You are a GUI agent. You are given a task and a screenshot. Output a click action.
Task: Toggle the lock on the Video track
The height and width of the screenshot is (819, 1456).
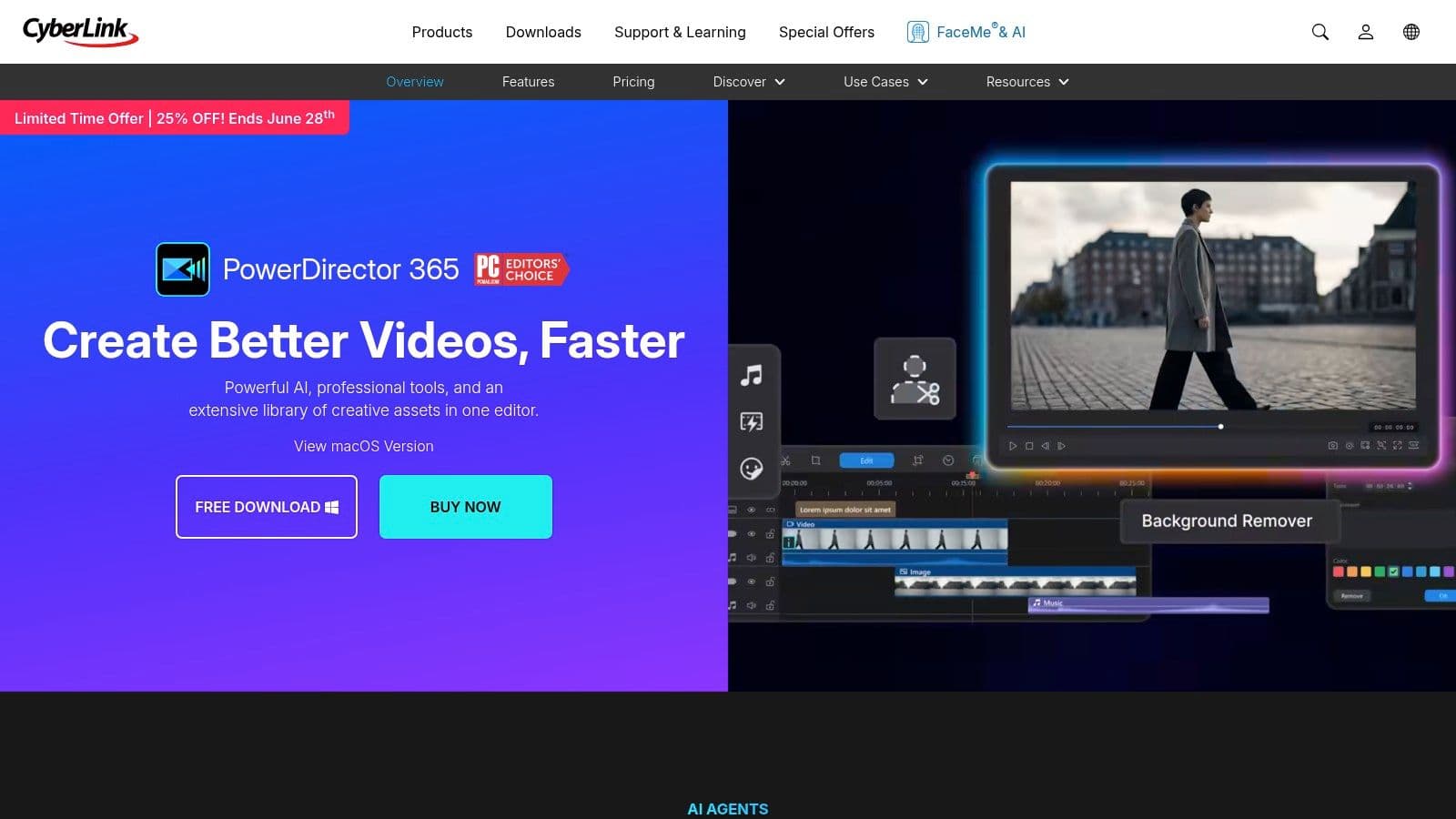(770, 533)
